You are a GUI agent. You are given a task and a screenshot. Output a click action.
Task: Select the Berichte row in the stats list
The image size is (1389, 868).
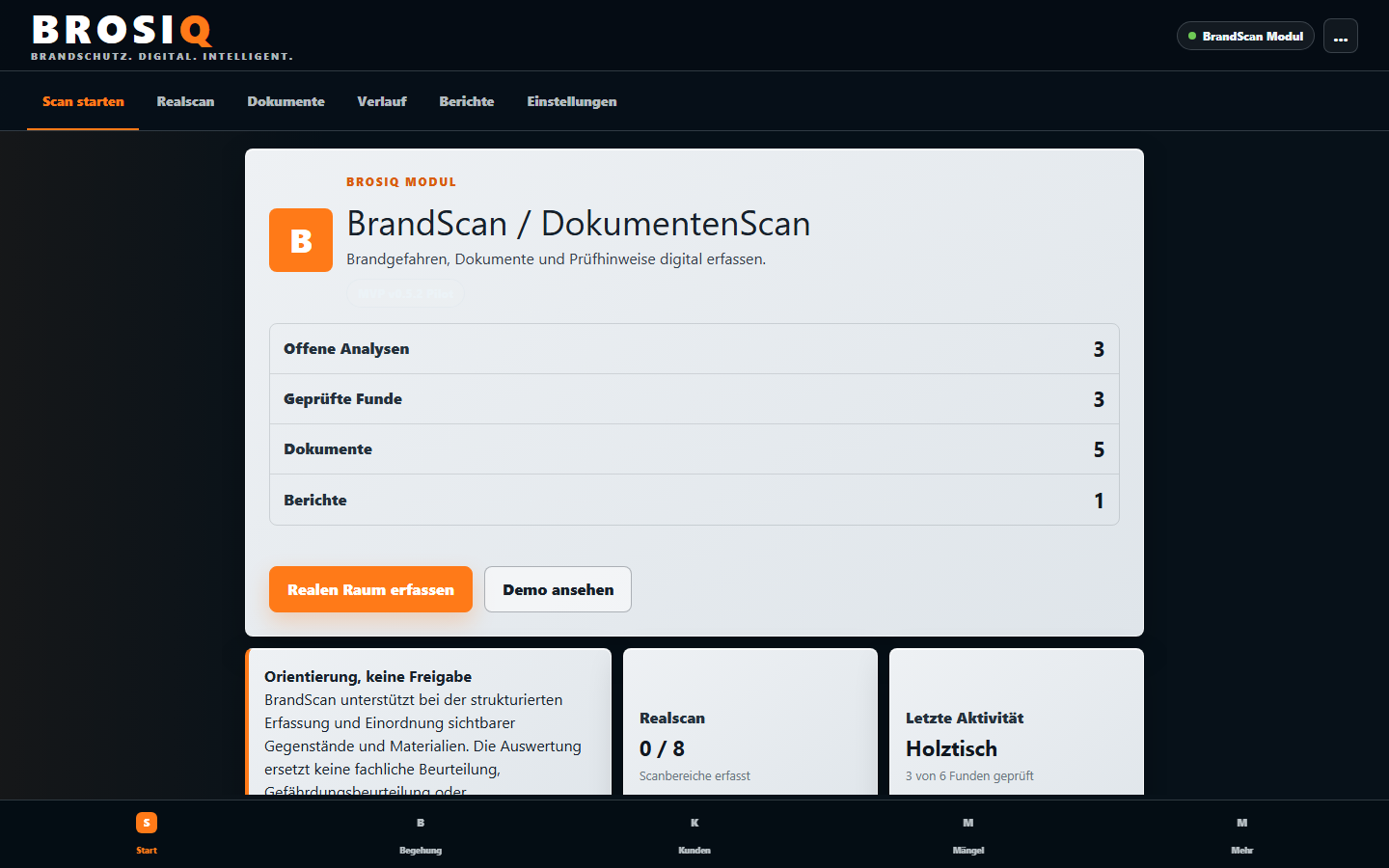(694, 500)
